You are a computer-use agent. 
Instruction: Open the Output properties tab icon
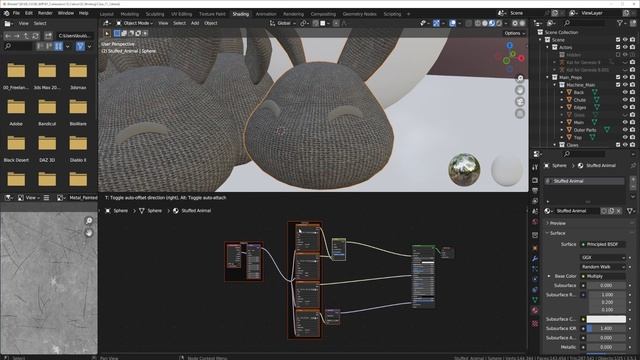point(535,191)
